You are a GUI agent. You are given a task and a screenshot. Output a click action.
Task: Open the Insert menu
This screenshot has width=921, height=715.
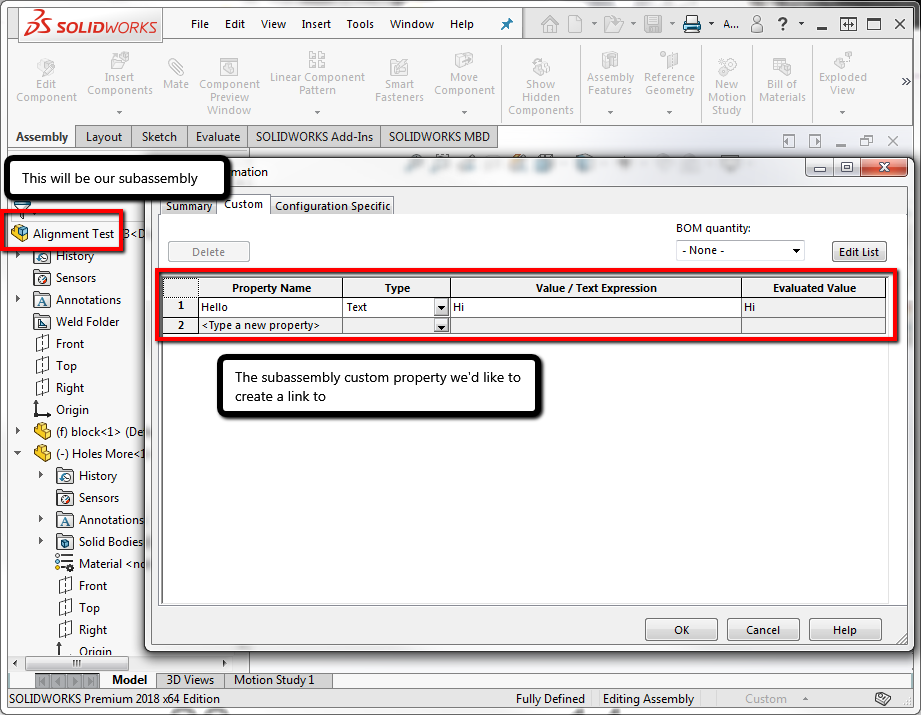(x=316, y=24)
